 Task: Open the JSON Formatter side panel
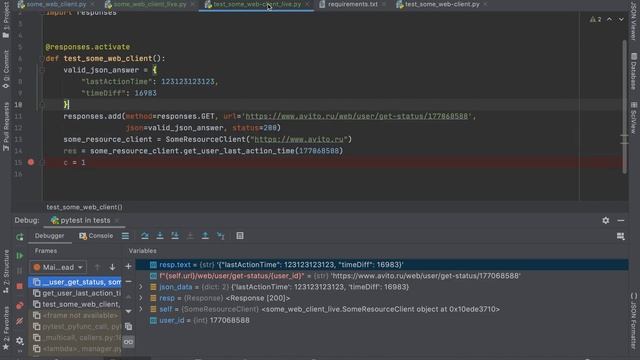(x=633, y=321)
